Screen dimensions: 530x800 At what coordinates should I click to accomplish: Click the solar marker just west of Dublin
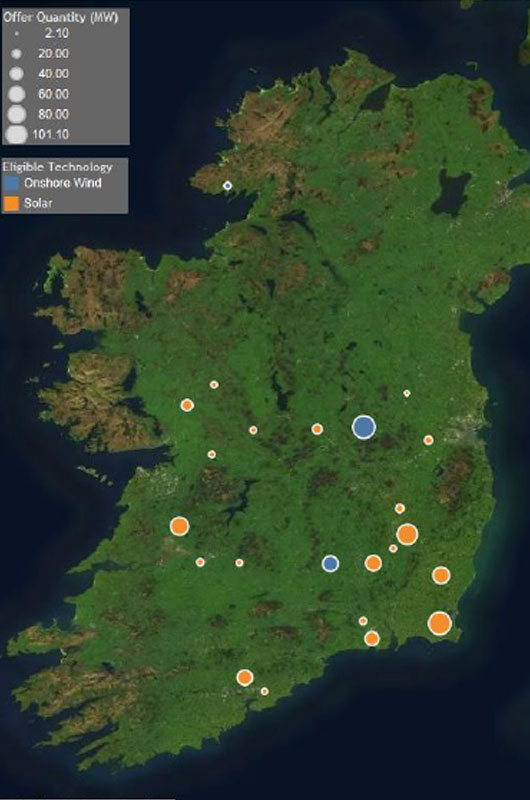click(428, 440)
